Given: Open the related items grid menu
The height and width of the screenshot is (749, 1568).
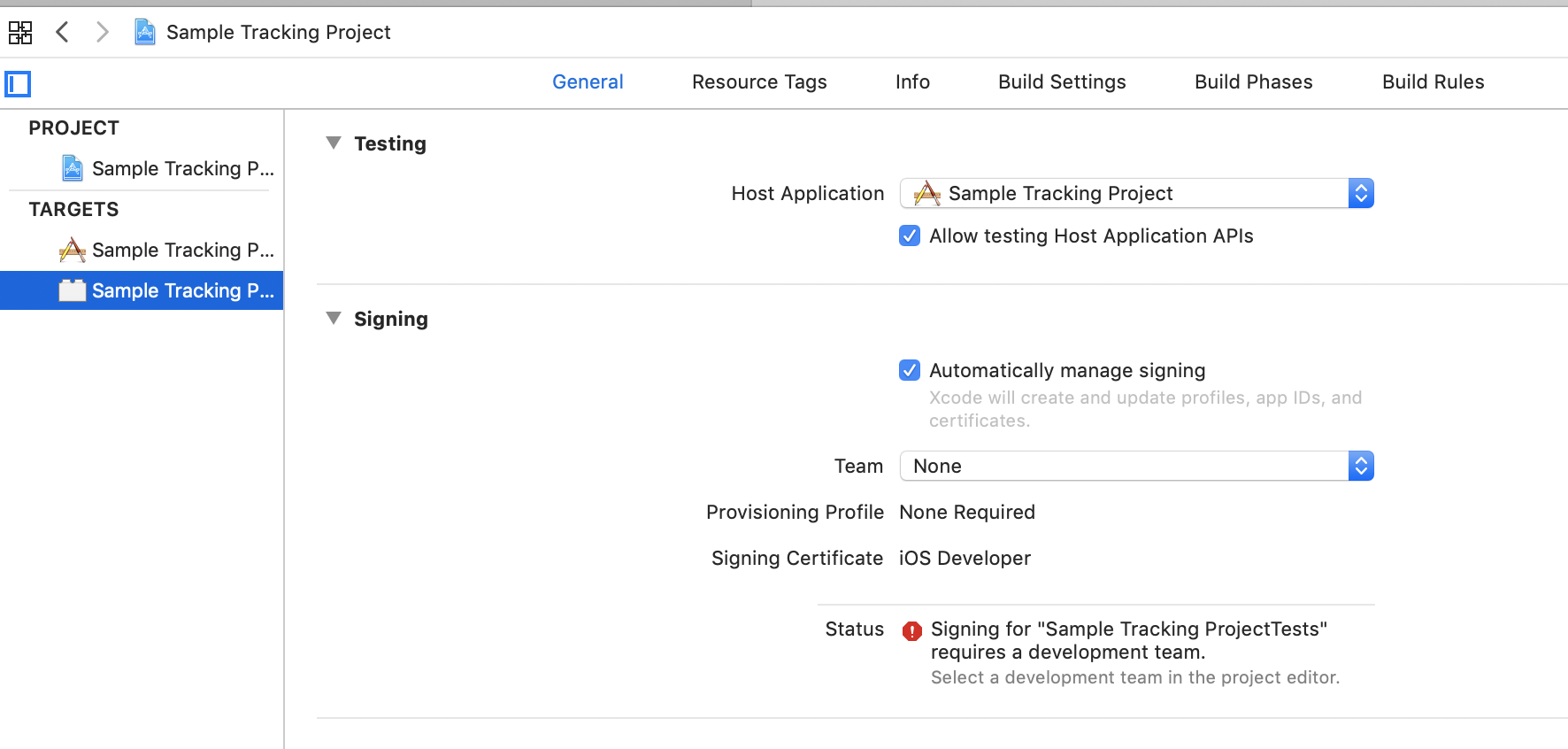Looking at the screenshot, I should (20, 33).
